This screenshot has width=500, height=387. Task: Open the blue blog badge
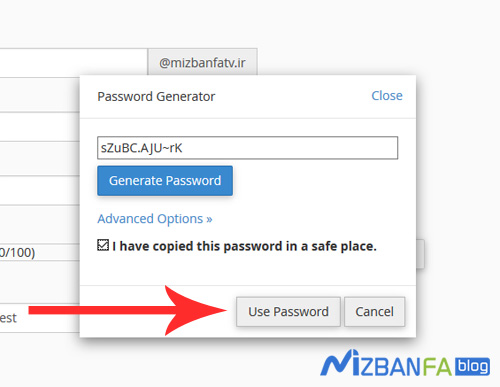click(x=472, y=366)
